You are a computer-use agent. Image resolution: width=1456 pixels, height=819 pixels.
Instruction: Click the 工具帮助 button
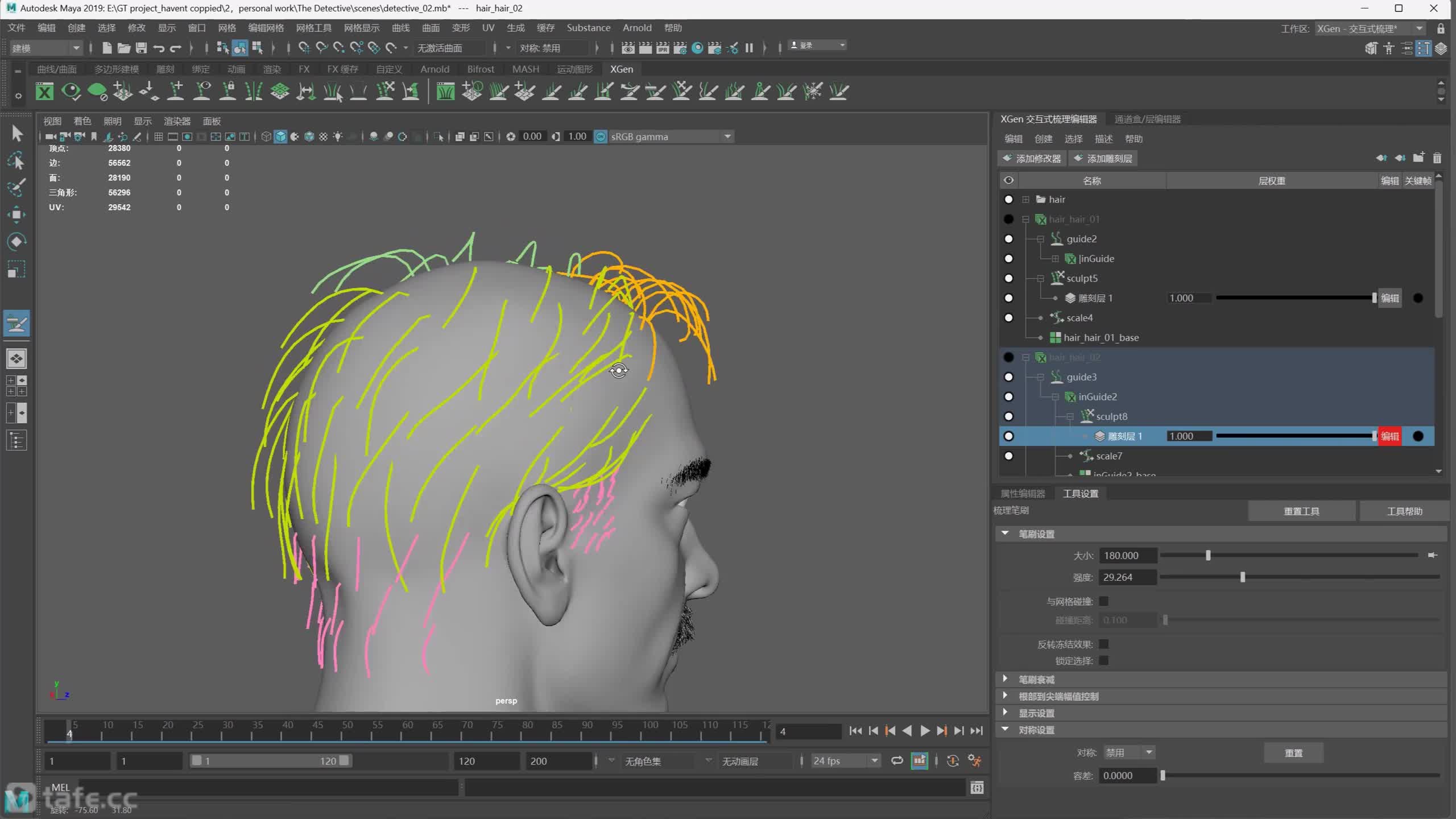[1404, 511]
